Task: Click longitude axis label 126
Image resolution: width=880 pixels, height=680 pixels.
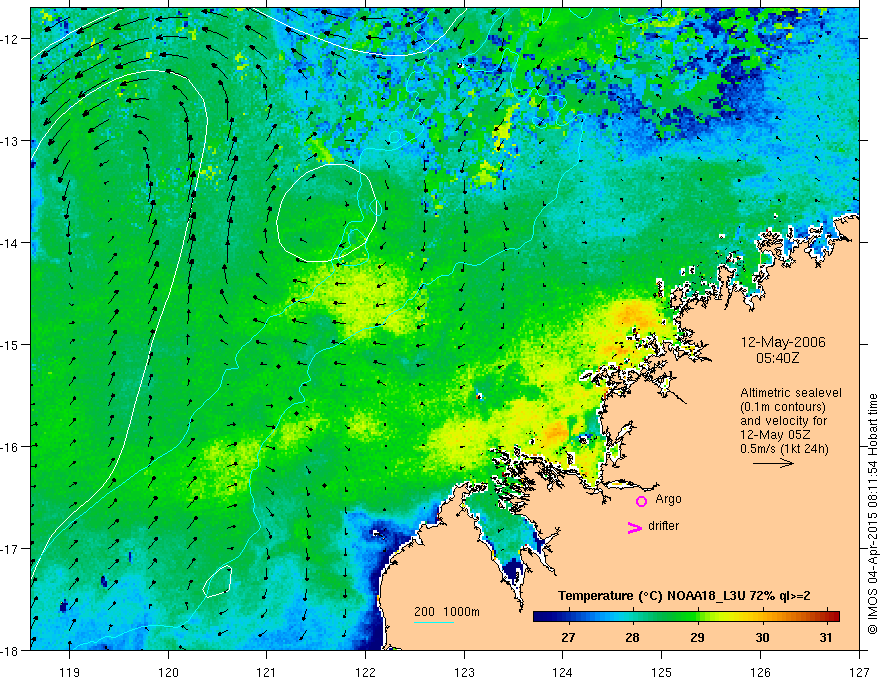Action: [760, 672]
